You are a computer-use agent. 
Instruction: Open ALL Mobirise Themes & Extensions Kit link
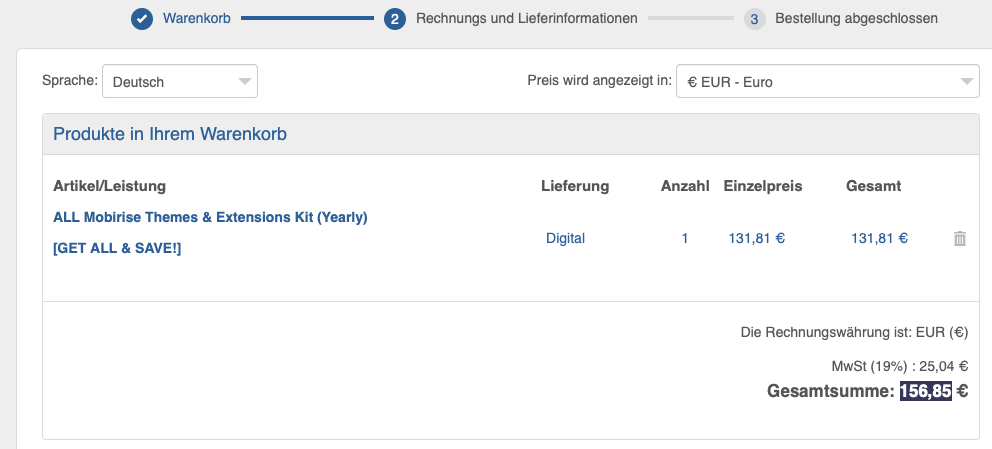click(x=210, y=217)
